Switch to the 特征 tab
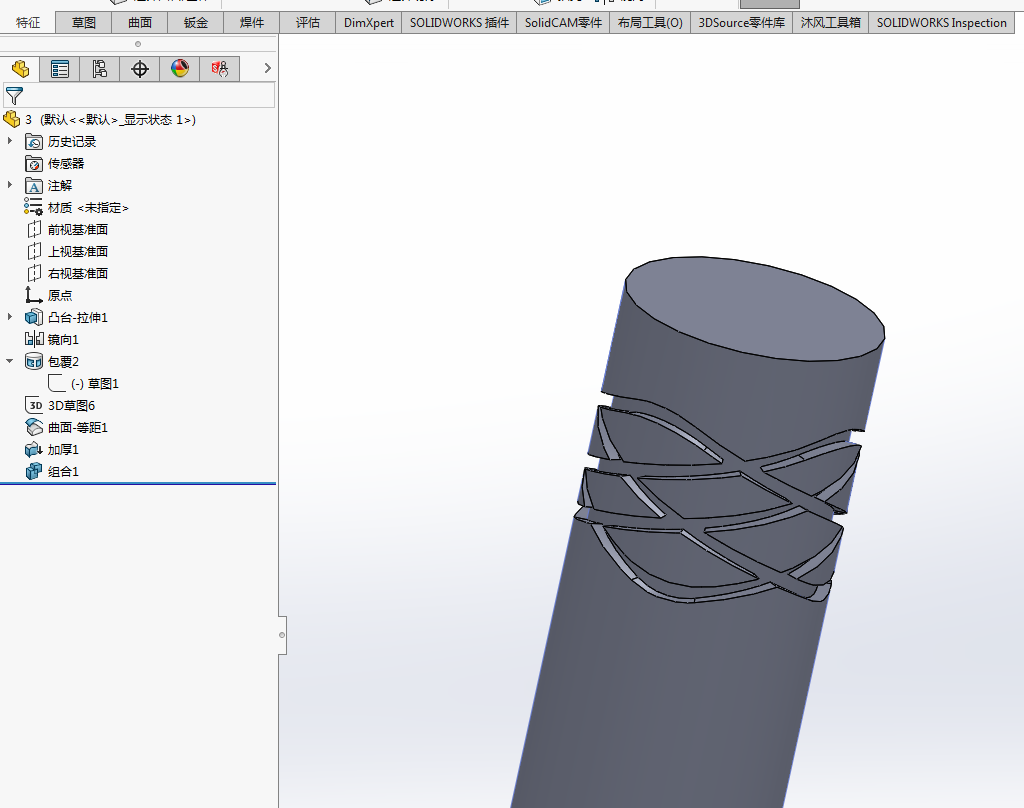The width and height of the screenshot is (1024, 808). point(28,23)
